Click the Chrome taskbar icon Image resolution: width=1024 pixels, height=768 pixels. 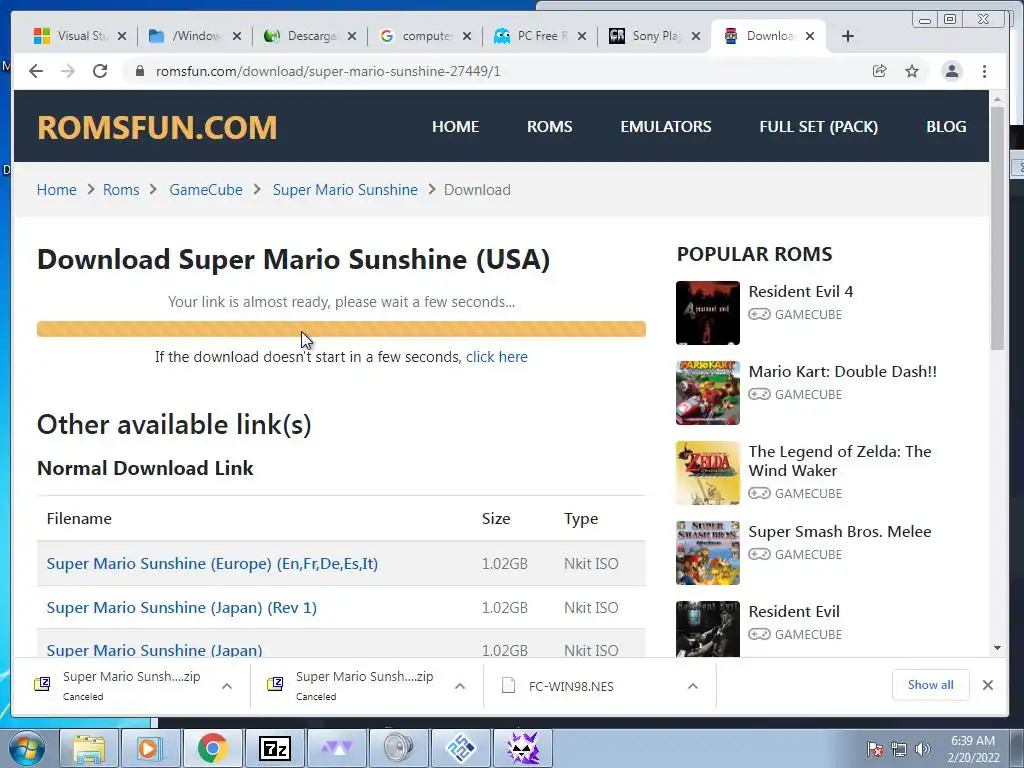click(212, 748)
